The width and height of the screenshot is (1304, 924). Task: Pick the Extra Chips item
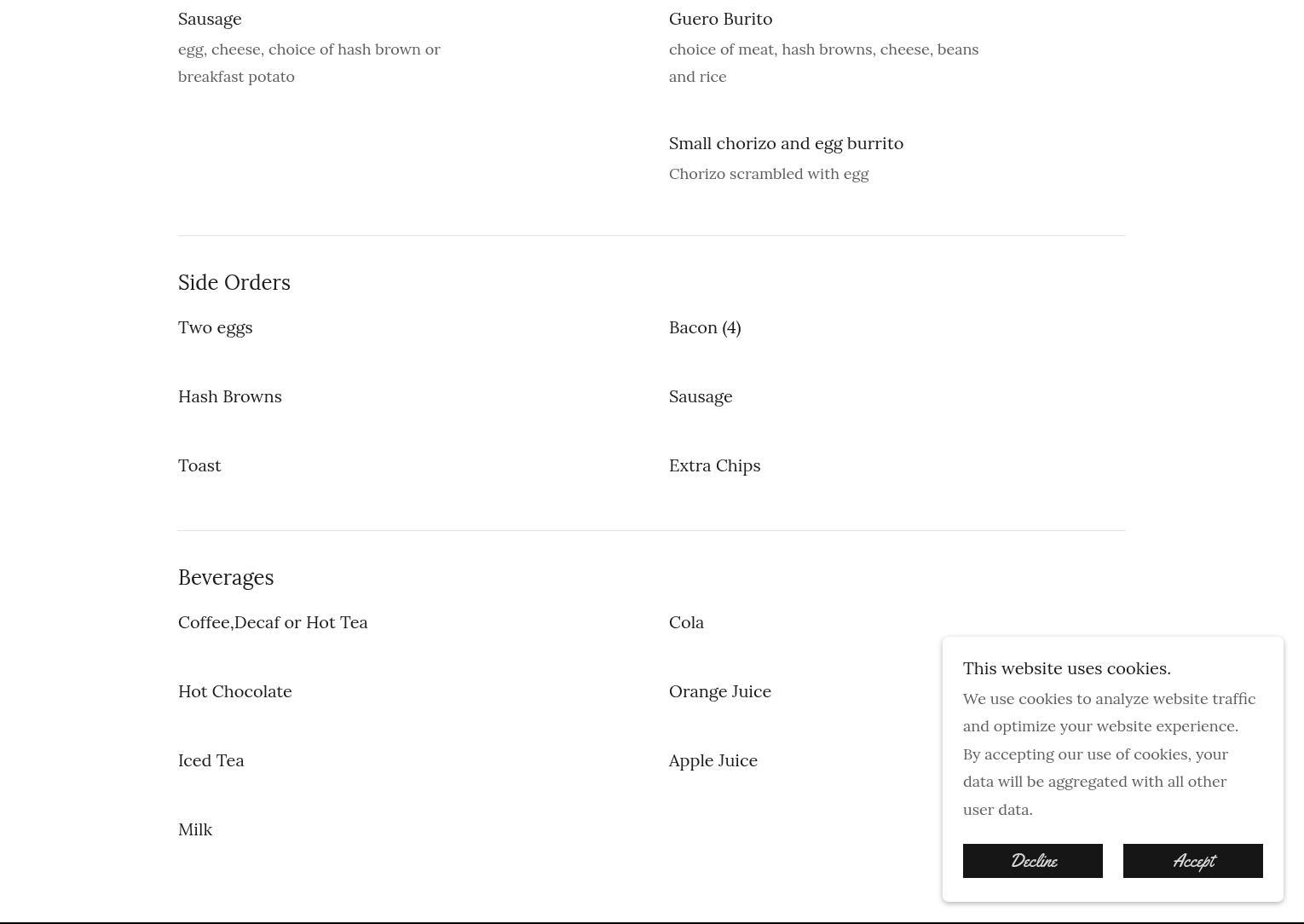[714, 466]
